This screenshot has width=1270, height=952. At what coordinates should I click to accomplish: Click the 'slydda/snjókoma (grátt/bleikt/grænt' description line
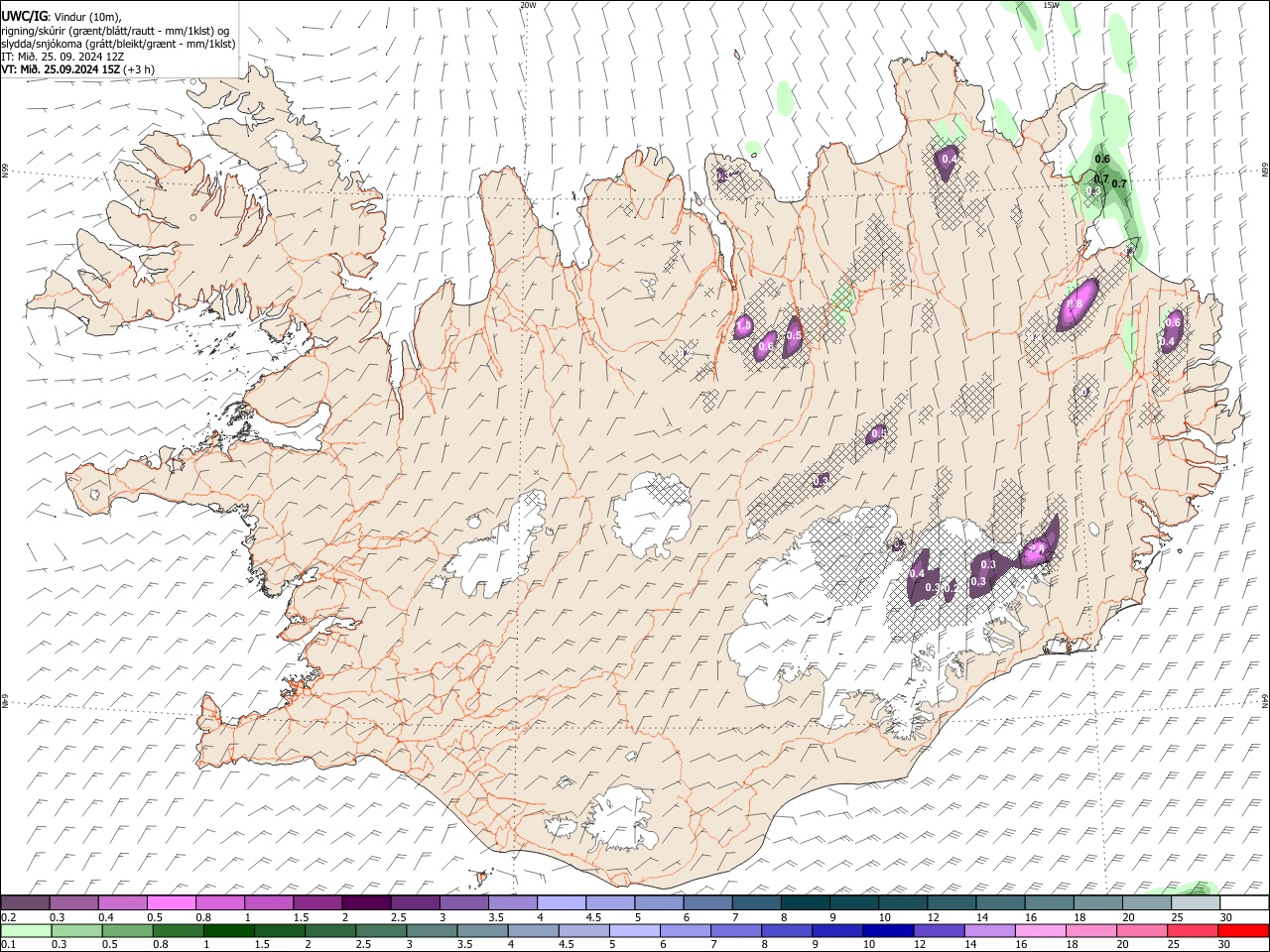pyautogui.click(x=118, y=44)
